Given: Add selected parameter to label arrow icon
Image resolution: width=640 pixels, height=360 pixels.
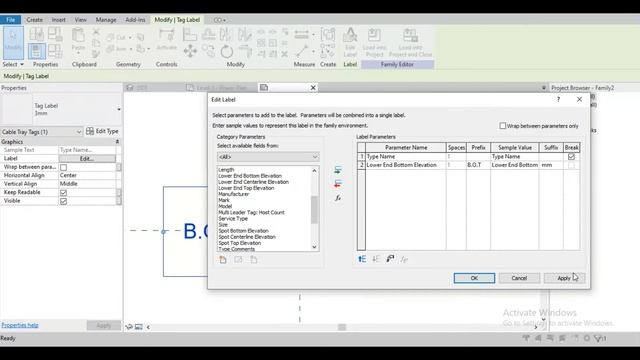Looking at the screenshot, I should click(x=338, y=170).
